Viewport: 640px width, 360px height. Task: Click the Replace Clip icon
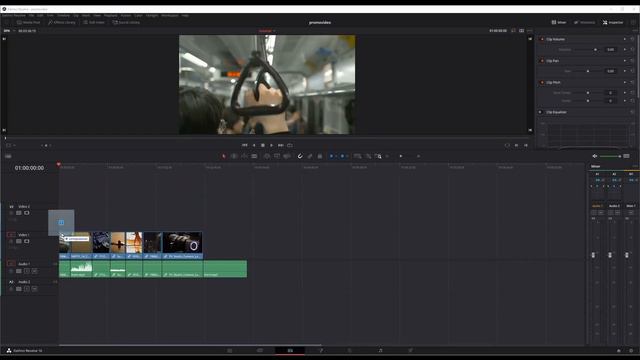point(287,156)
